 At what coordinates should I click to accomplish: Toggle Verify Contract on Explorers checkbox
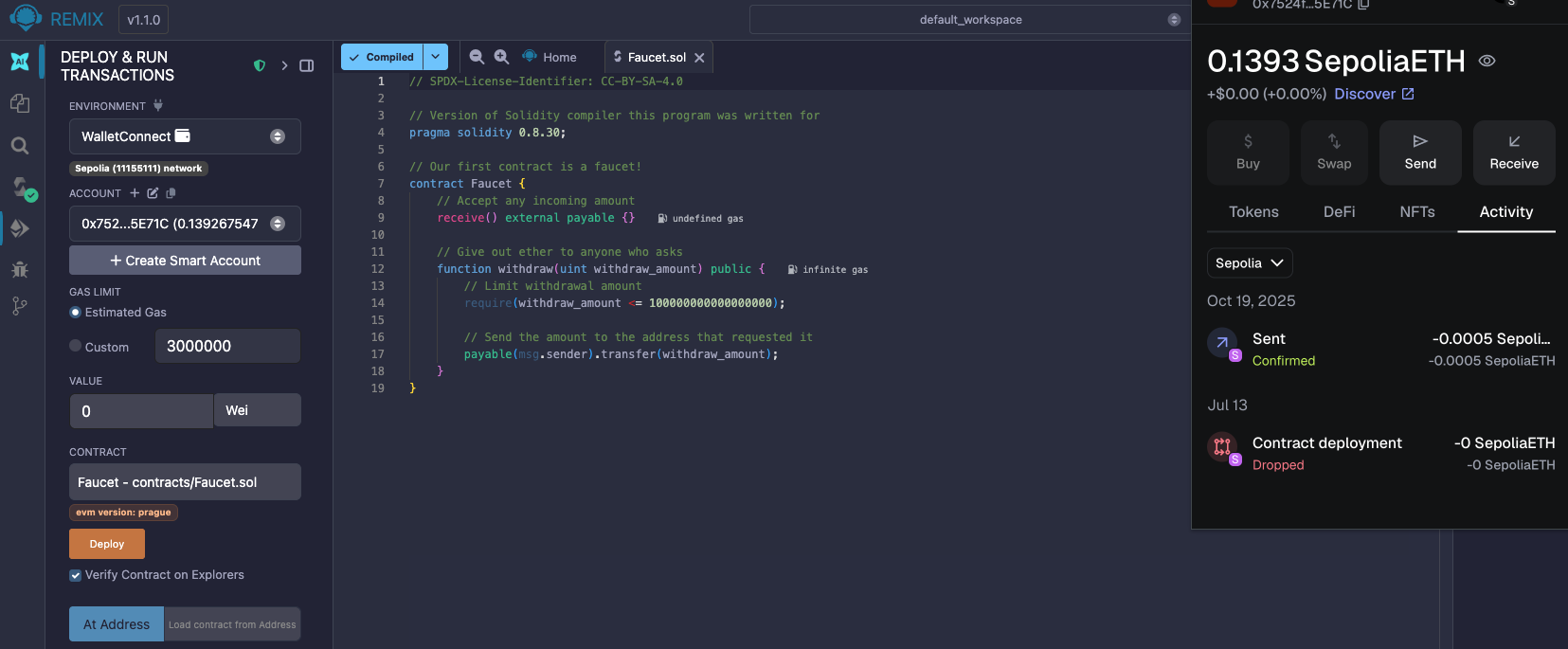click(x=75, y=575)
